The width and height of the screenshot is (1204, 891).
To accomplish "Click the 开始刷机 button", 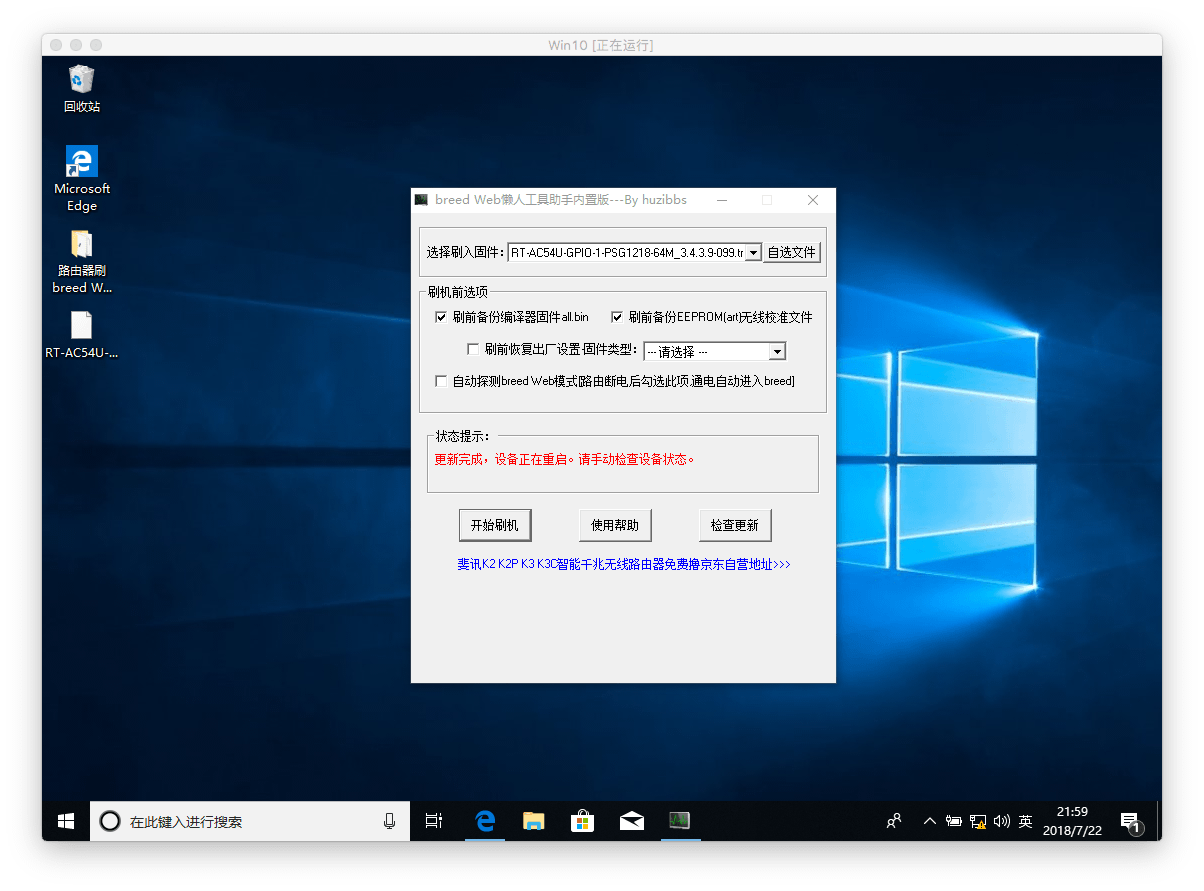I will click(x=495, y=525).
